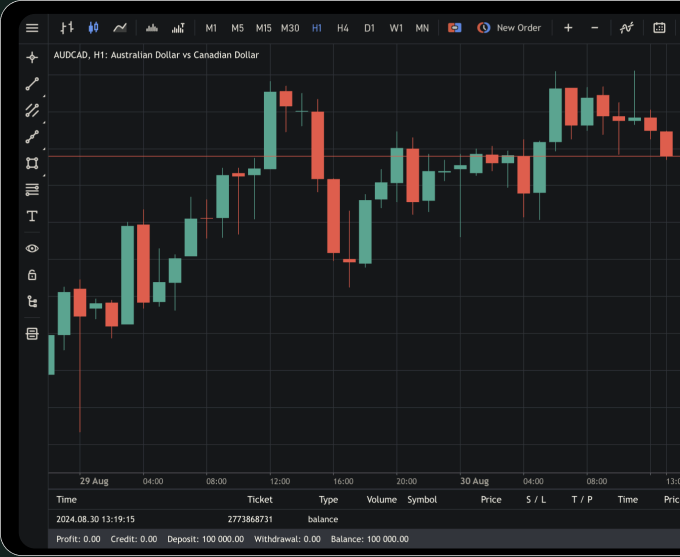
Task: Open the object tree icon
Action: pos(32,301)
